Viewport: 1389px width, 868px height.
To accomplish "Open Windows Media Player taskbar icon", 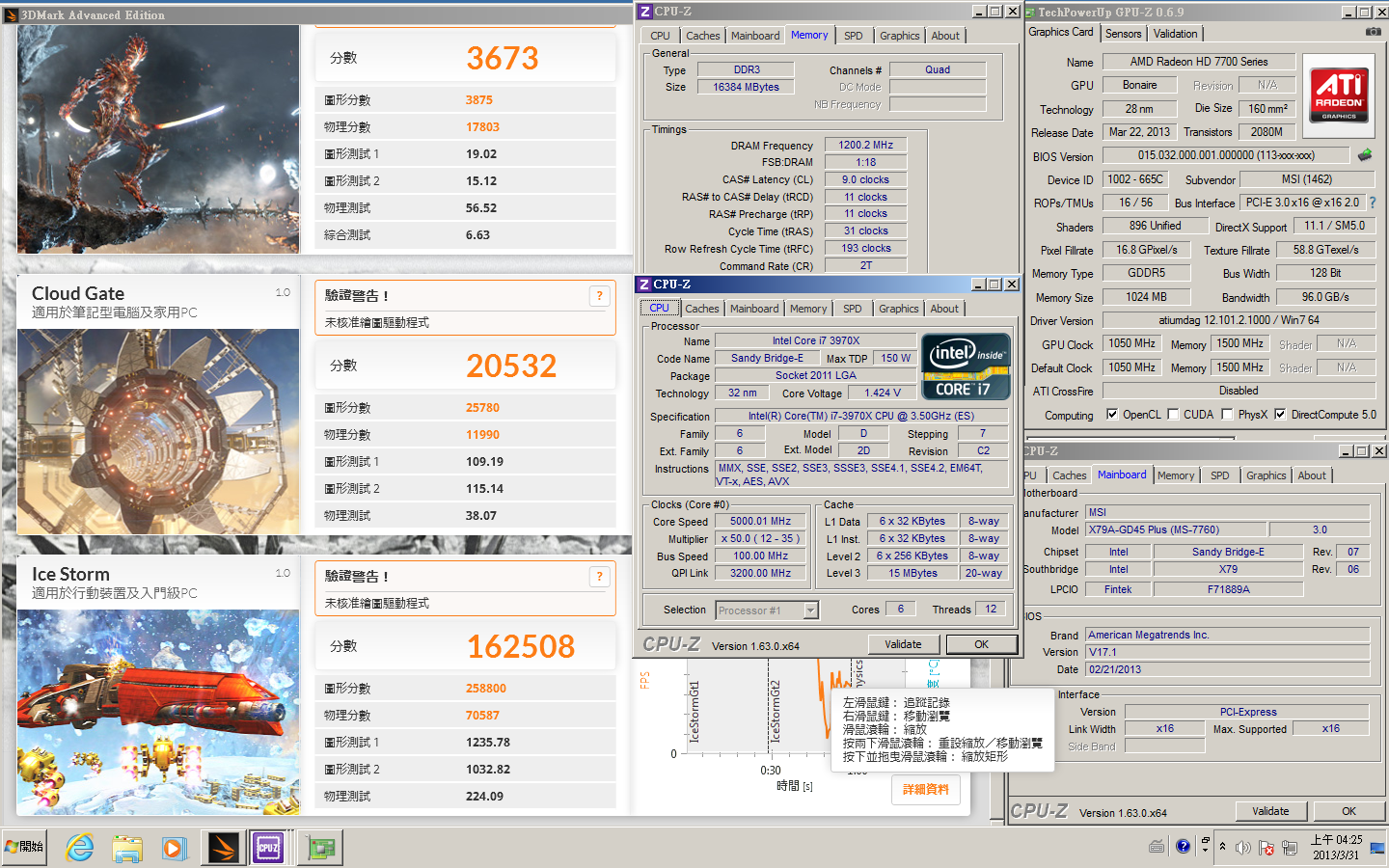I will (174, 848).
